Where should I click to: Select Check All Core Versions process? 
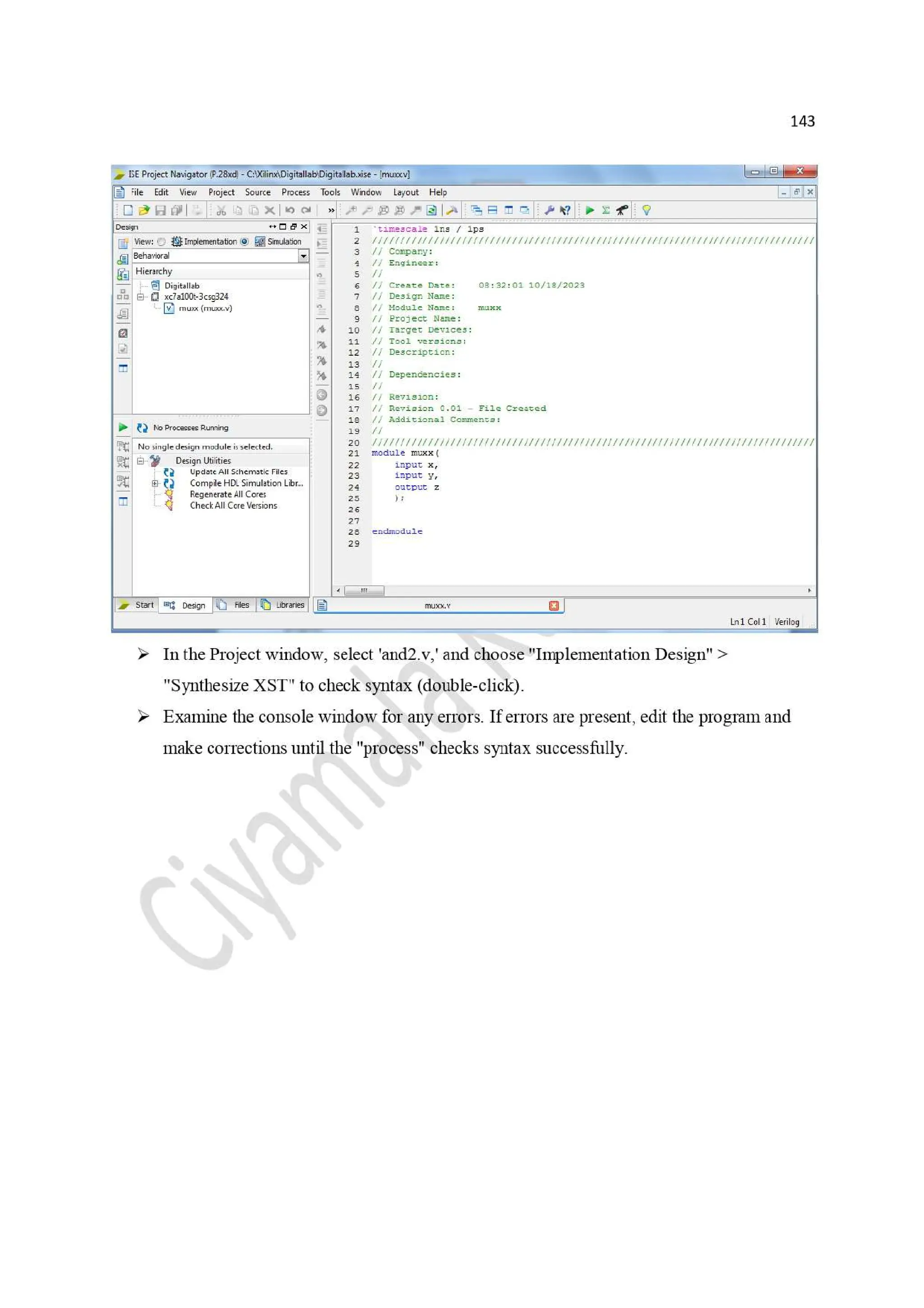click(233, 506)
